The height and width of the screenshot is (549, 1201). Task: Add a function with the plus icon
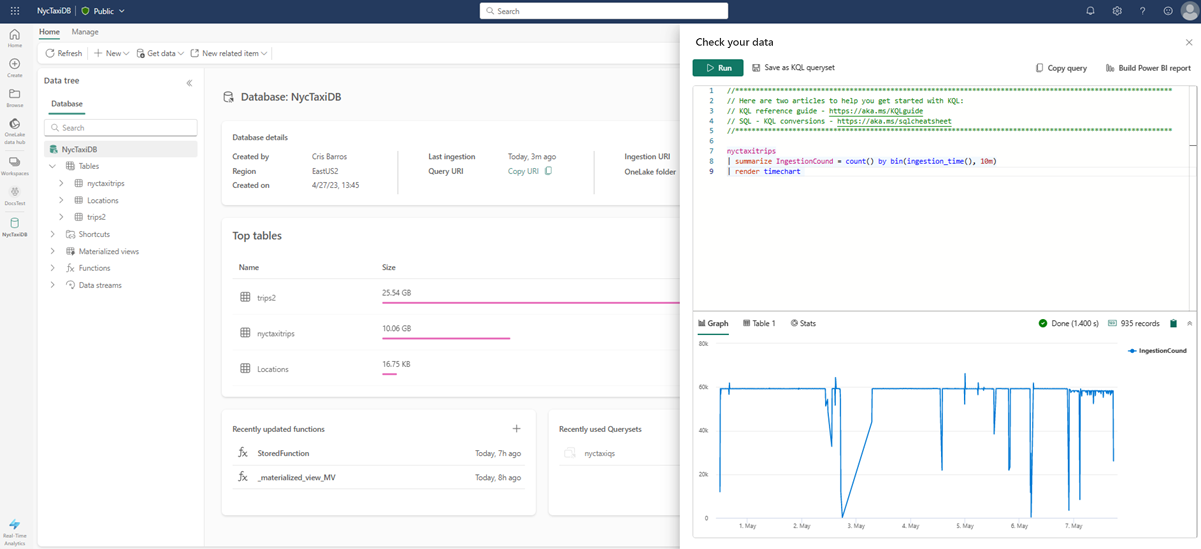coord(517,429)
